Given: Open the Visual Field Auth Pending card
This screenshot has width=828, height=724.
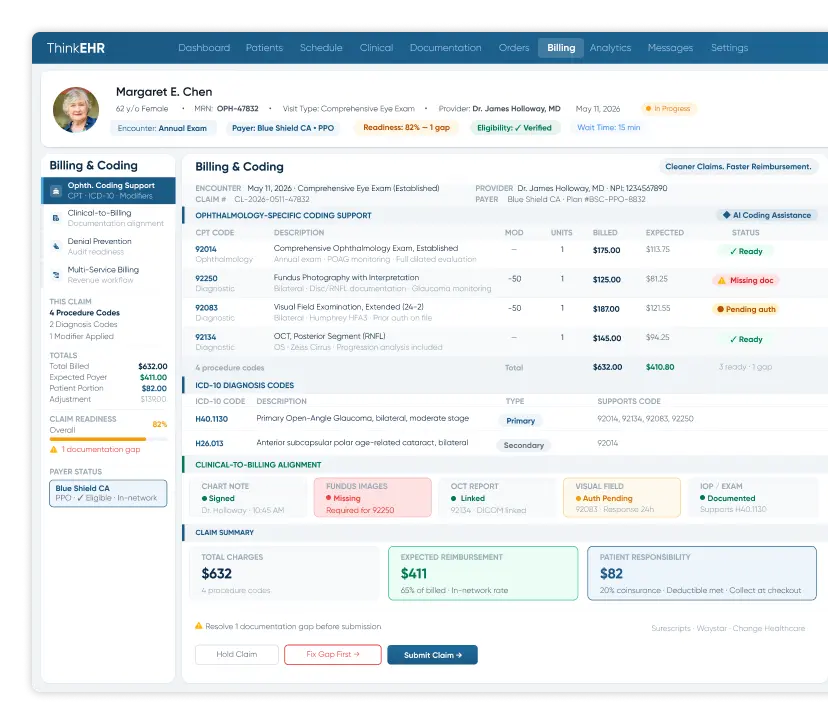Looking at the screenshot, I should tap(622, 498).
